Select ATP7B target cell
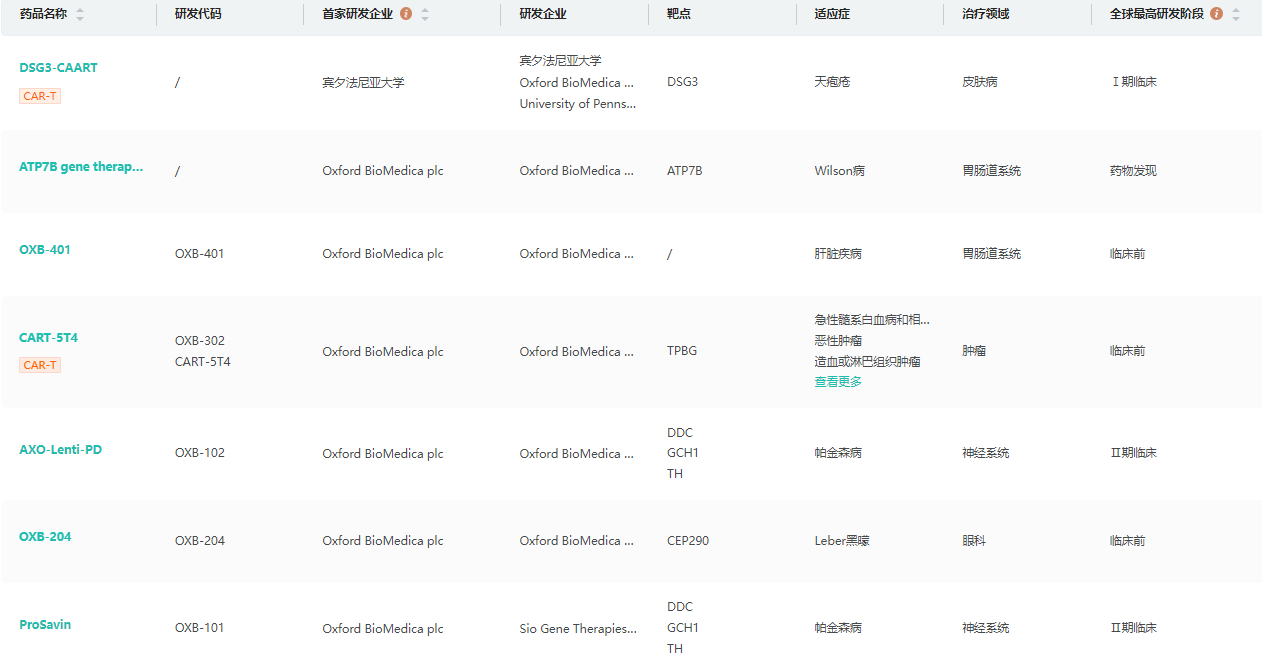 pos(685,171)
